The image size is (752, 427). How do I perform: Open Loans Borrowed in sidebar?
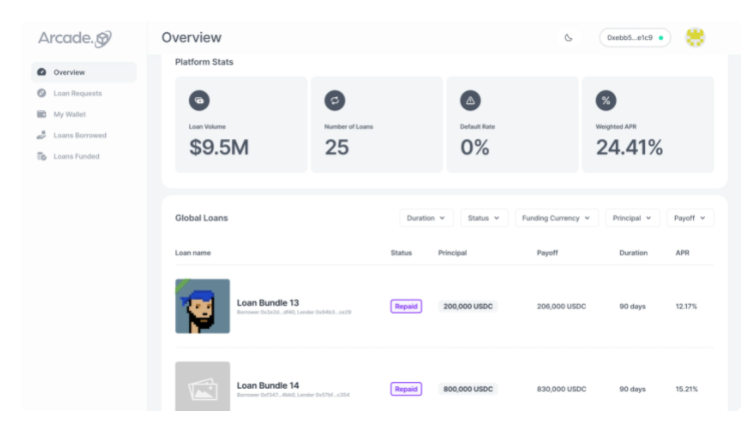(x=80, y=135)
